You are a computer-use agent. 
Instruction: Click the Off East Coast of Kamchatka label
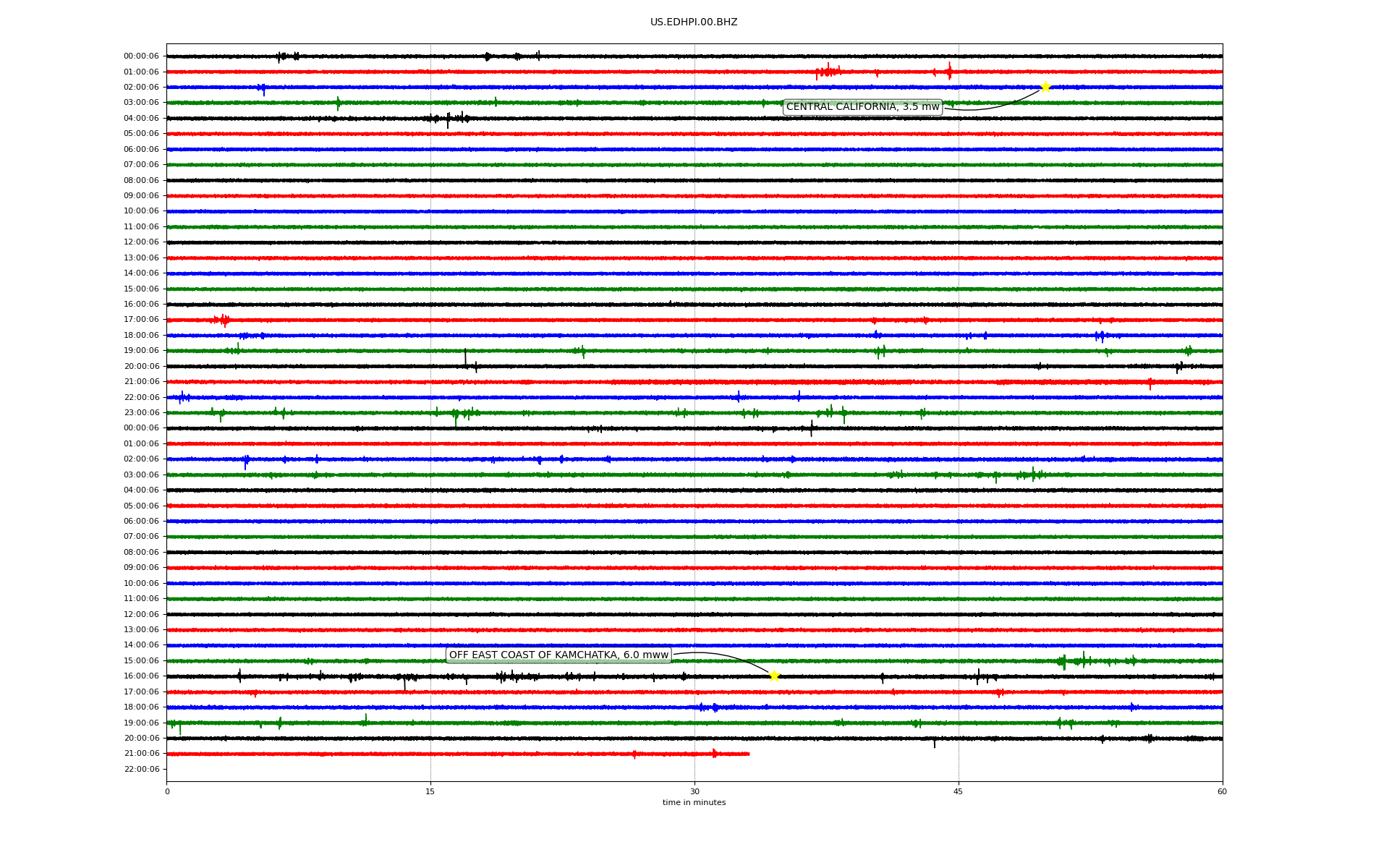(x=558, y=655)
